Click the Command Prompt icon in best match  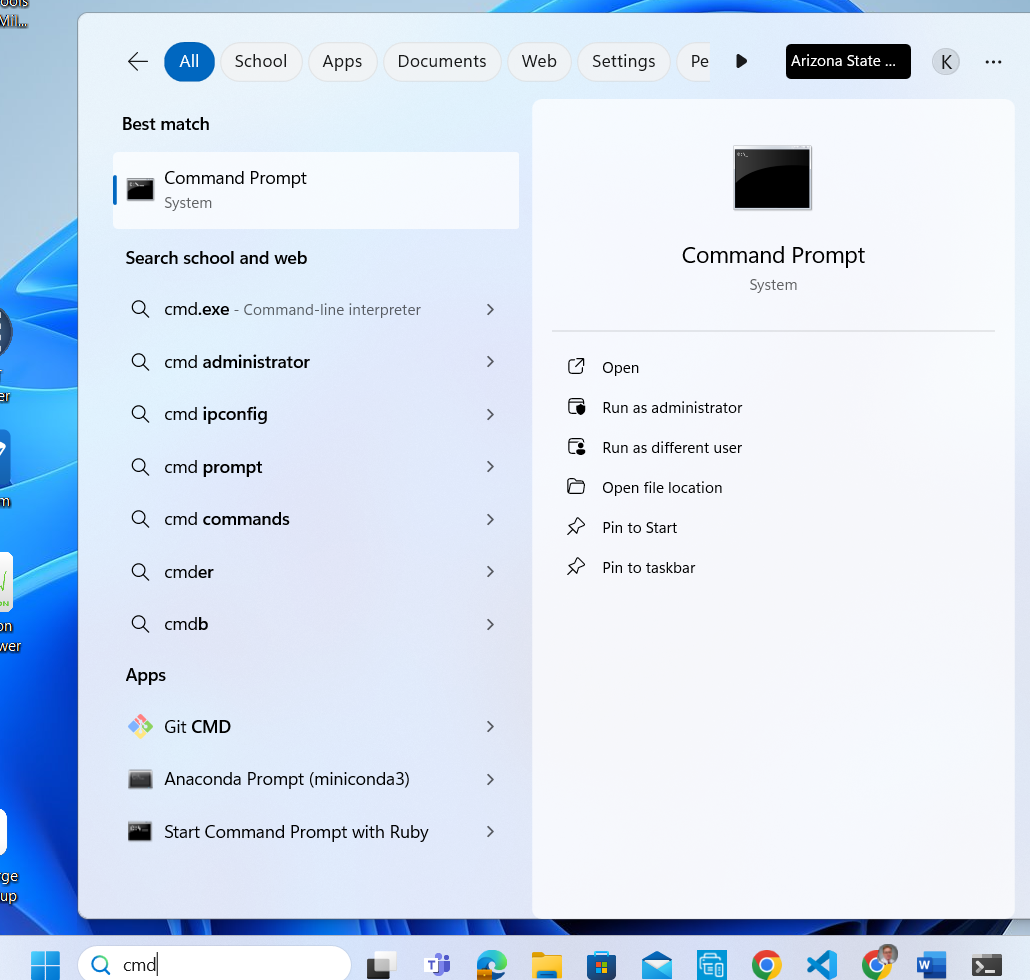140,190
